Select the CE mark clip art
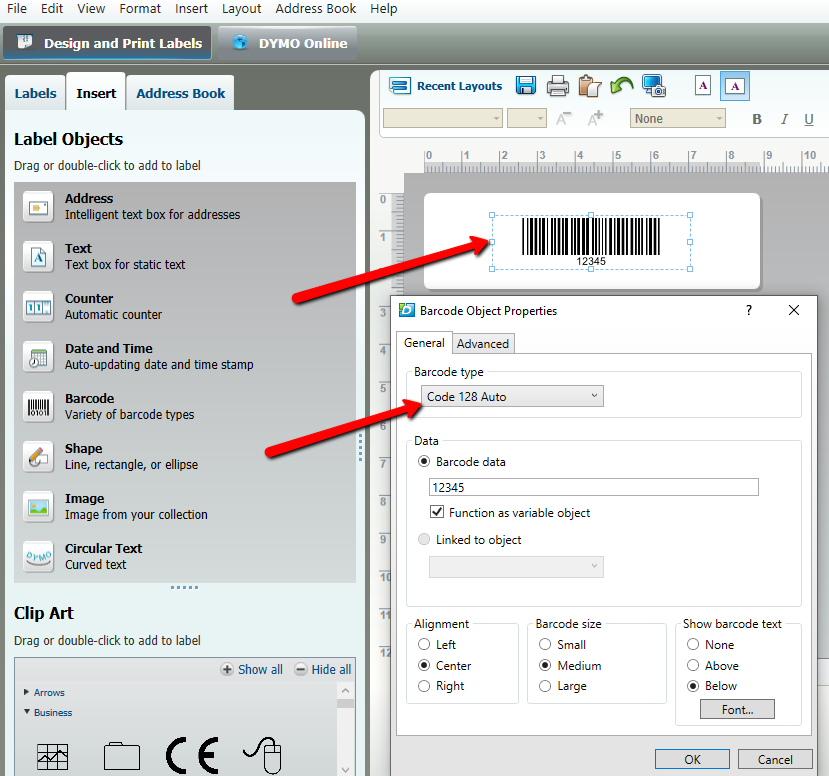The height and width of the screenshot is (776, 829). [192, 755]
